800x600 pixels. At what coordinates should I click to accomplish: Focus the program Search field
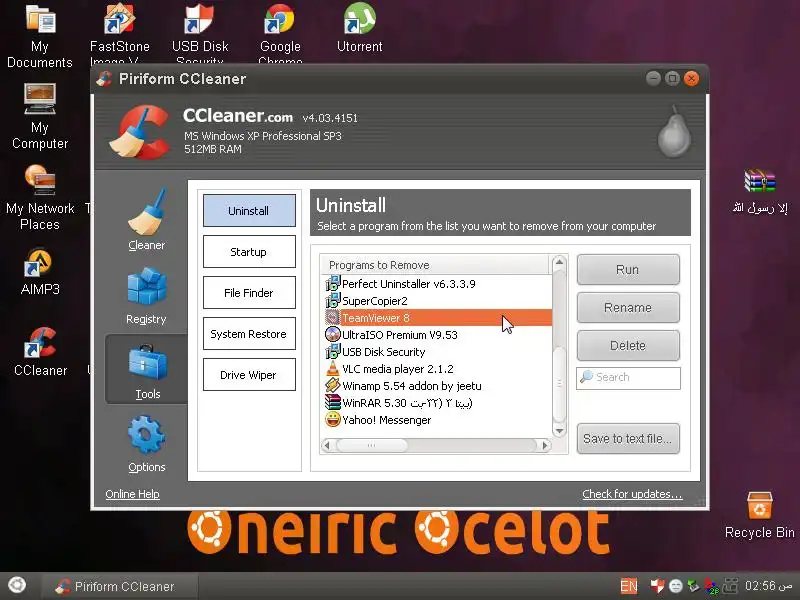(628, 378)
